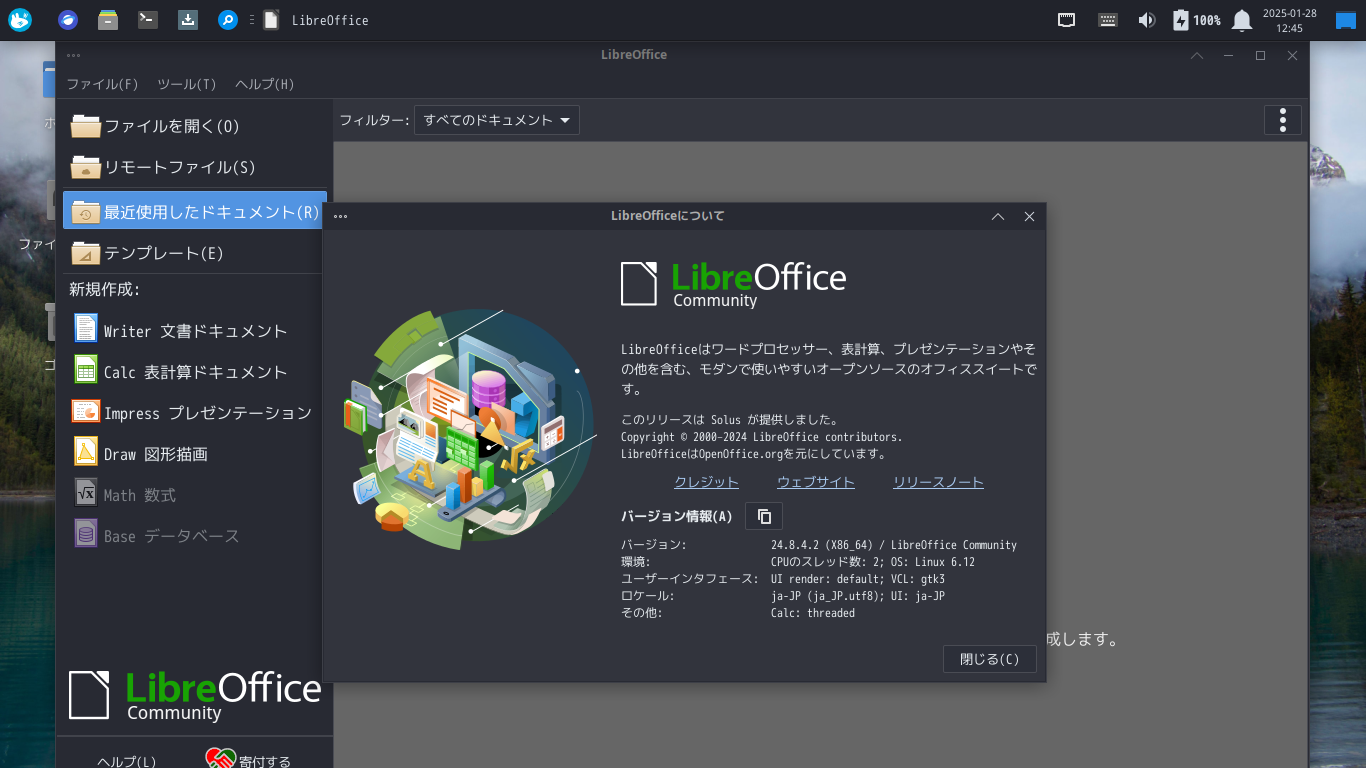Open the リリースノート link
1366x768 pixels.
tap(938, 482)
